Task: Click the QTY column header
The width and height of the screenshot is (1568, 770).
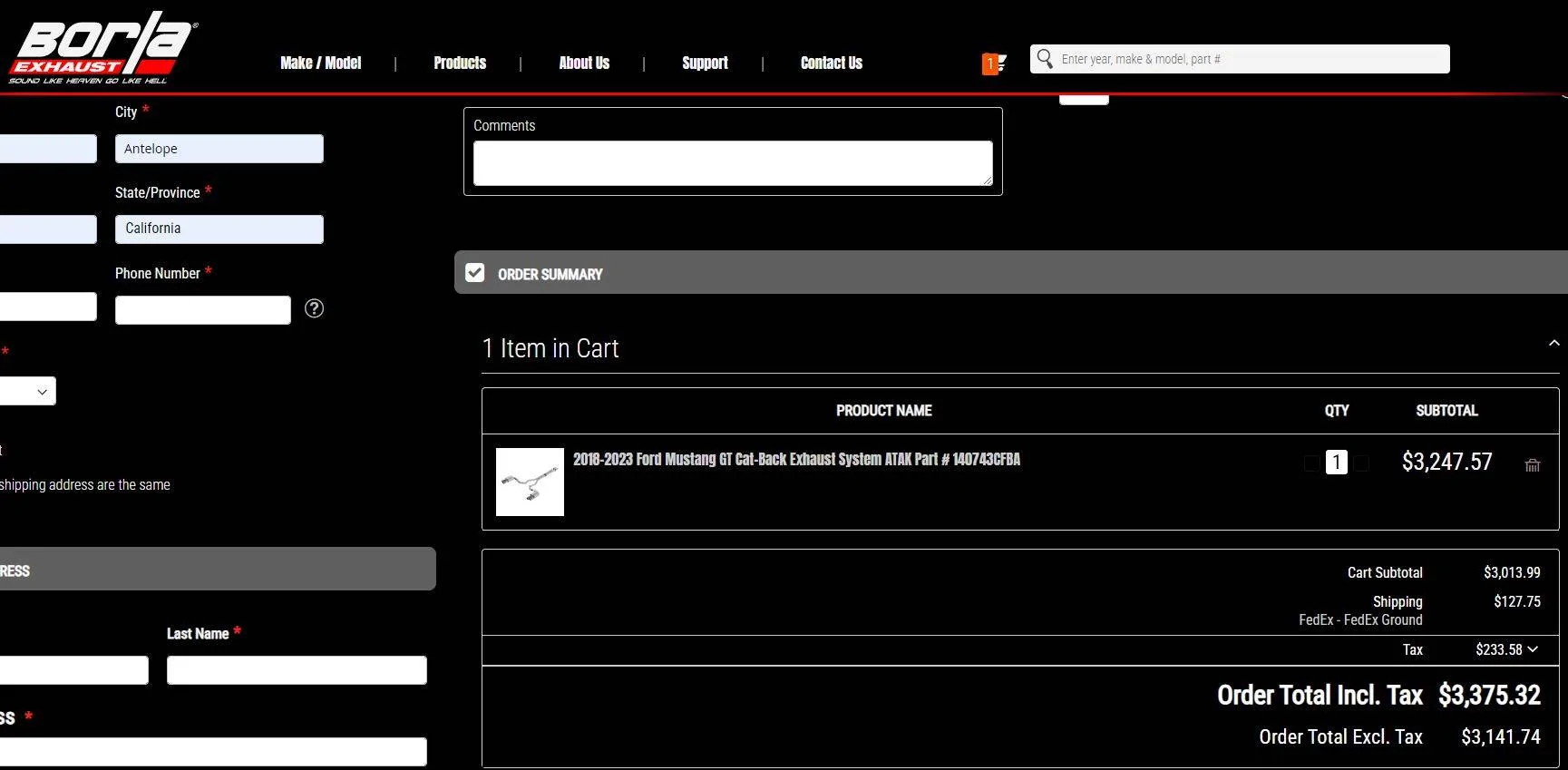Action: [x=1337, y=411]
